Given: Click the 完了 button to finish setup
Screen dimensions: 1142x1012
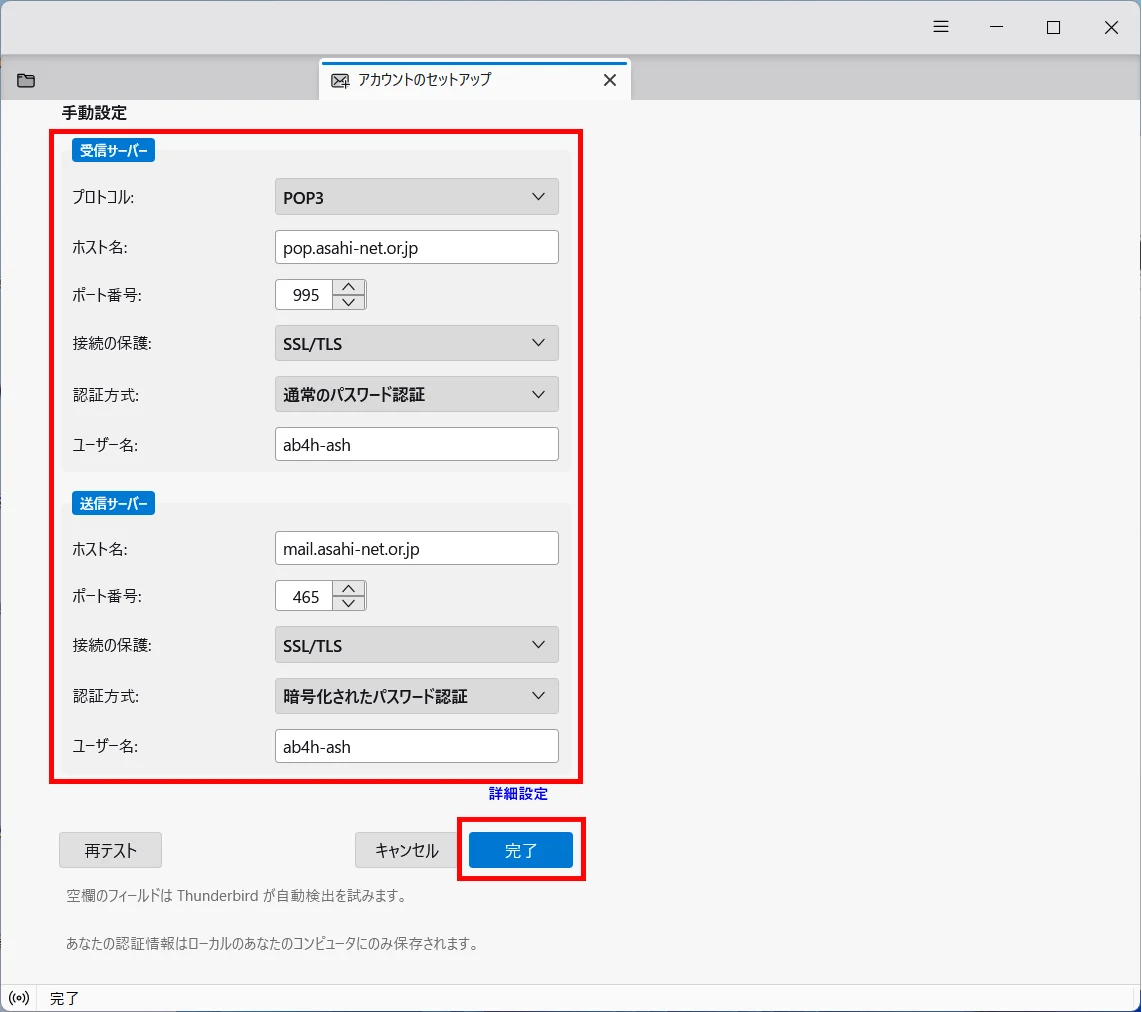Looking at the screenshot, I should [x=521, y=850].
